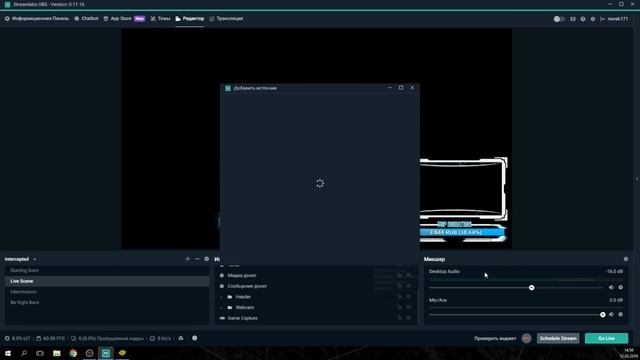Select the Be Right Back scene
This screenshot has height=360, width=640.
107,302
